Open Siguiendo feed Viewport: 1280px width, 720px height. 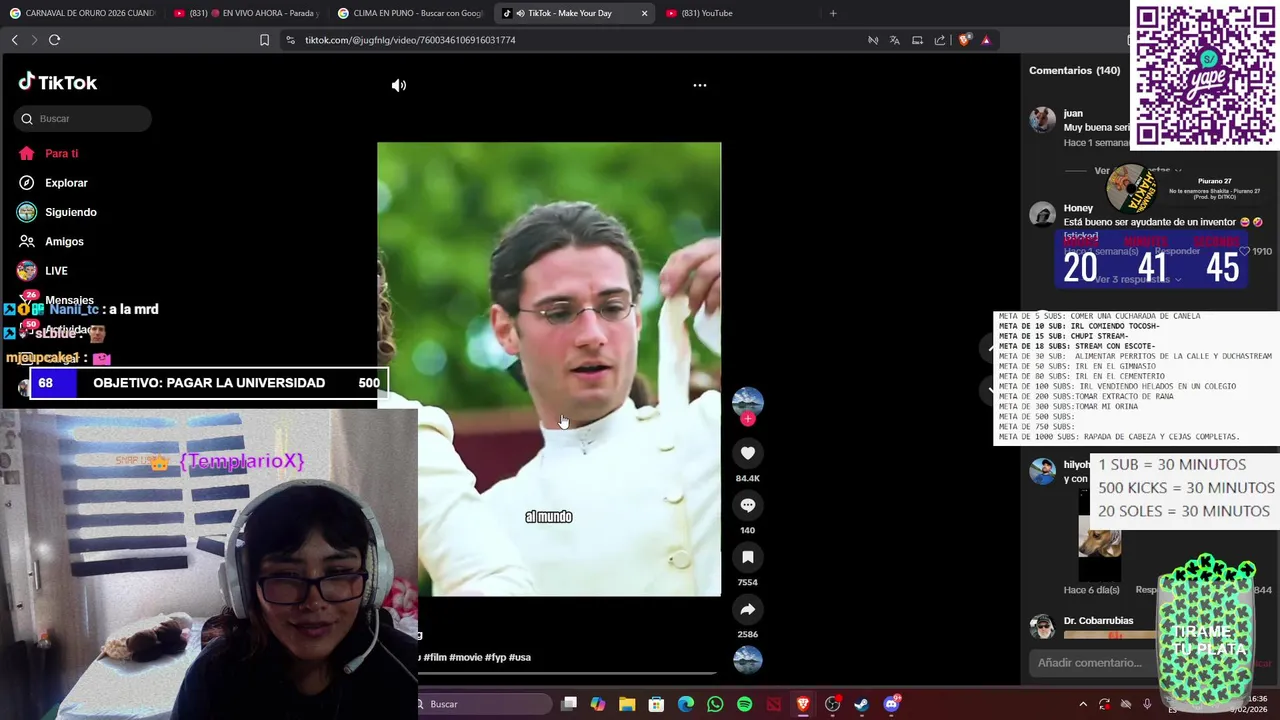[70, 212]
